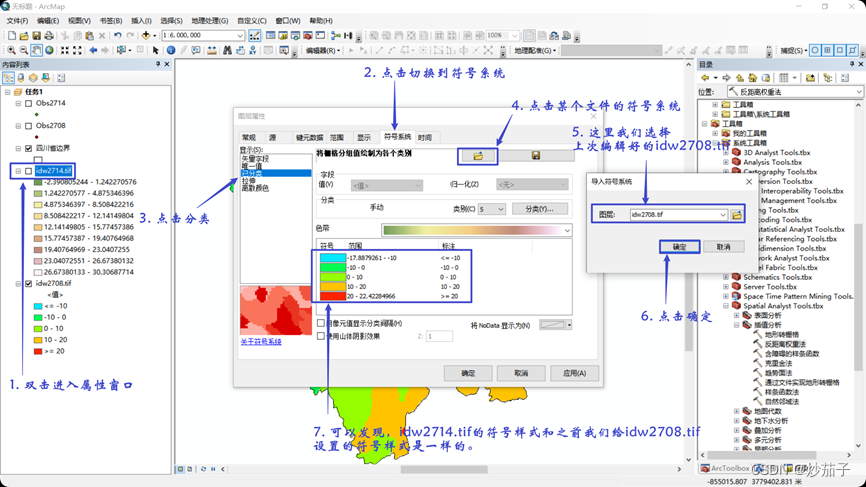Collapse the idw2714.tif layer legend
The height and width of the screenshot is (487, 866).
(x=18, y=171)
